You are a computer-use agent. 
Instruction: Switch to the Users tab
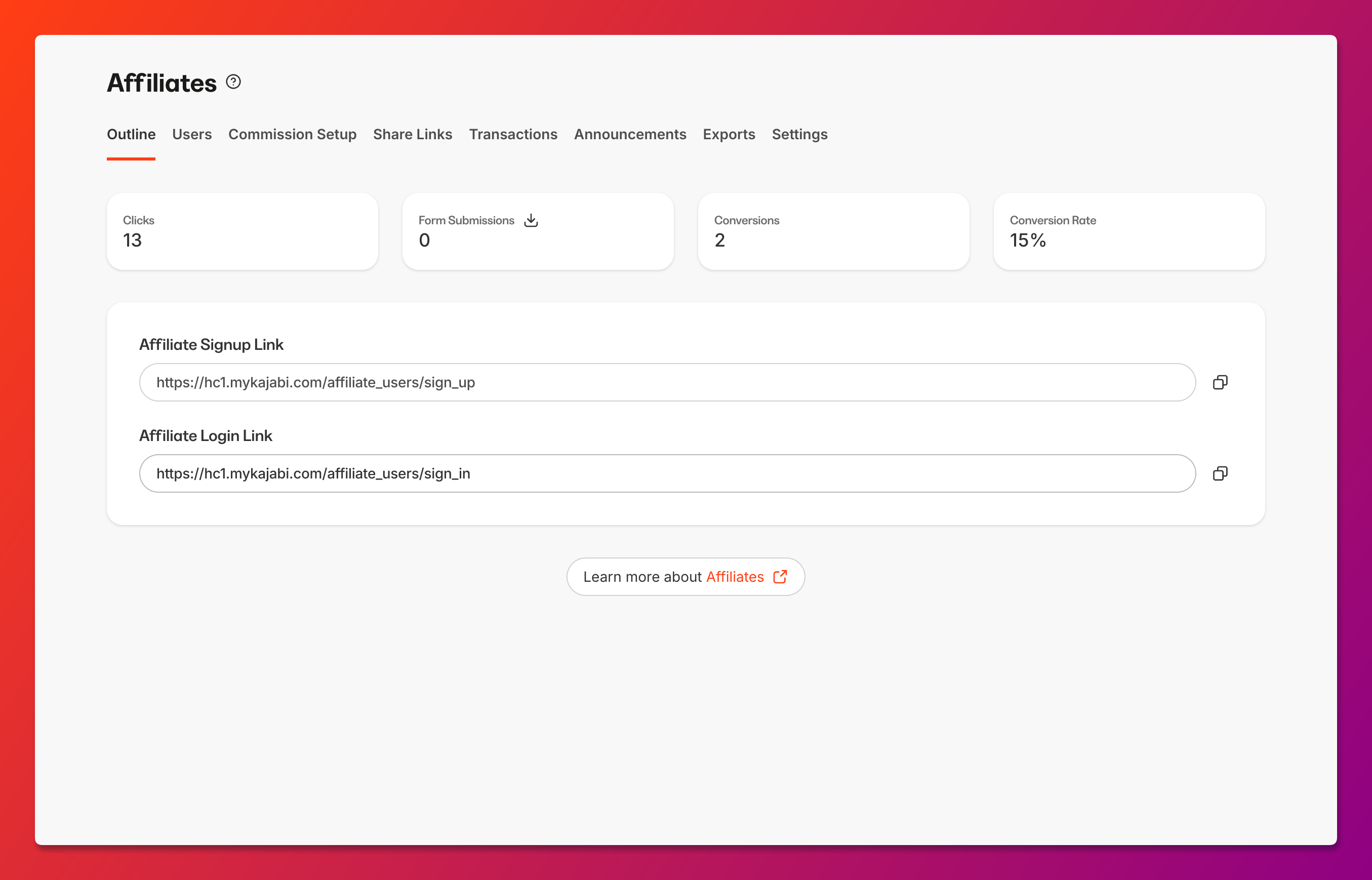(x=192, y=134)
